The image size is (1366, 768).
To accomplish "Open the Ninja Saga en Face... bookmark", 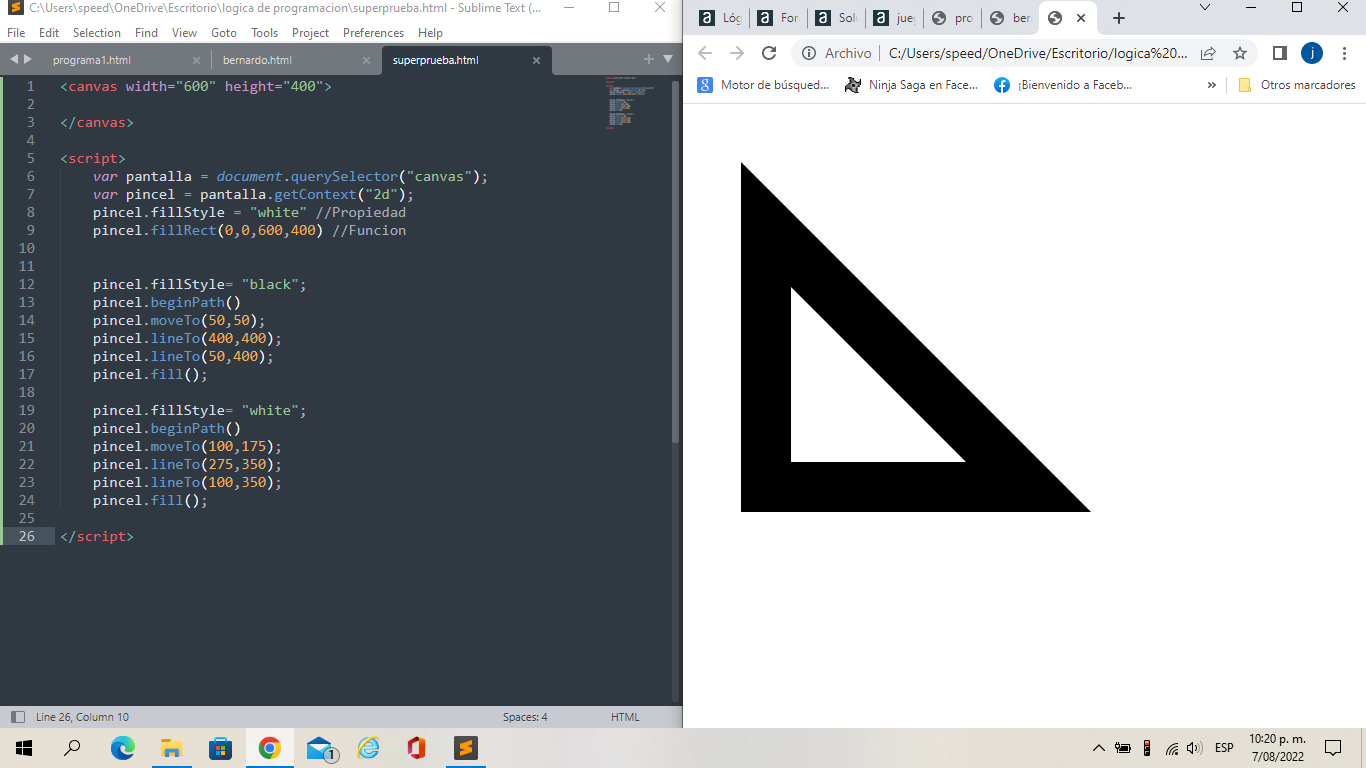I will click(x=911, y=85).
